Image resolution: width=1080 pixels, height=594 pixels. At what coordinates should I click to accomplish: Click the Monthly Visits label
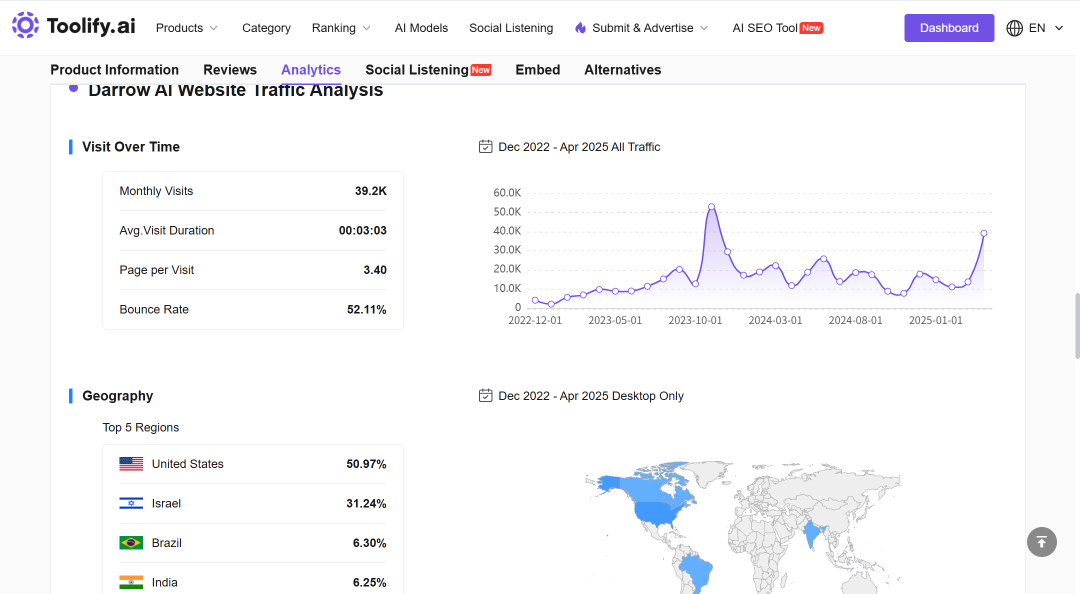(x=156, y=191)
